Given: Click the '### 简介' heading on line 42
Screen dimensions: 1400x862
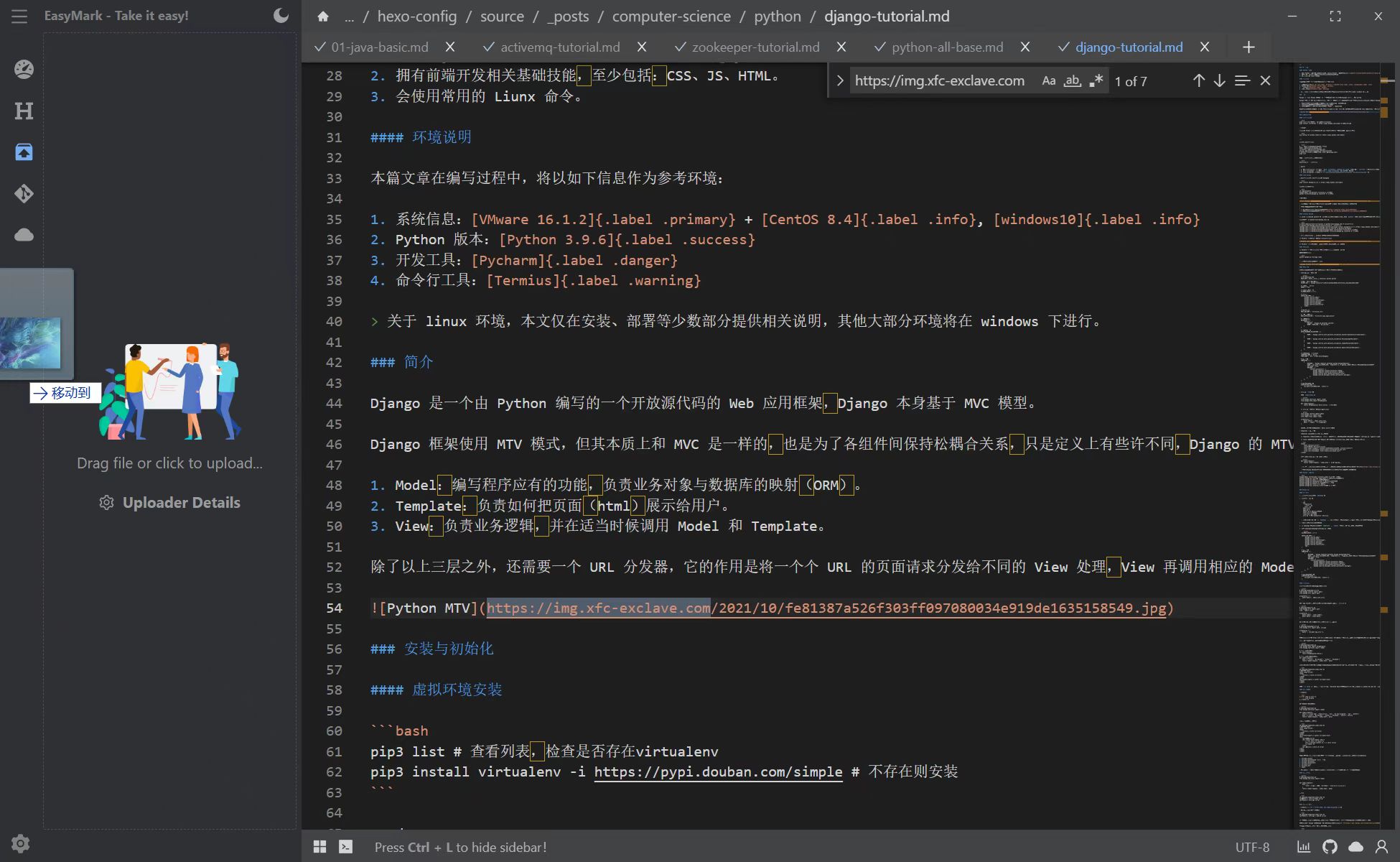Looking at the screenshot, I should coord(401,362).
